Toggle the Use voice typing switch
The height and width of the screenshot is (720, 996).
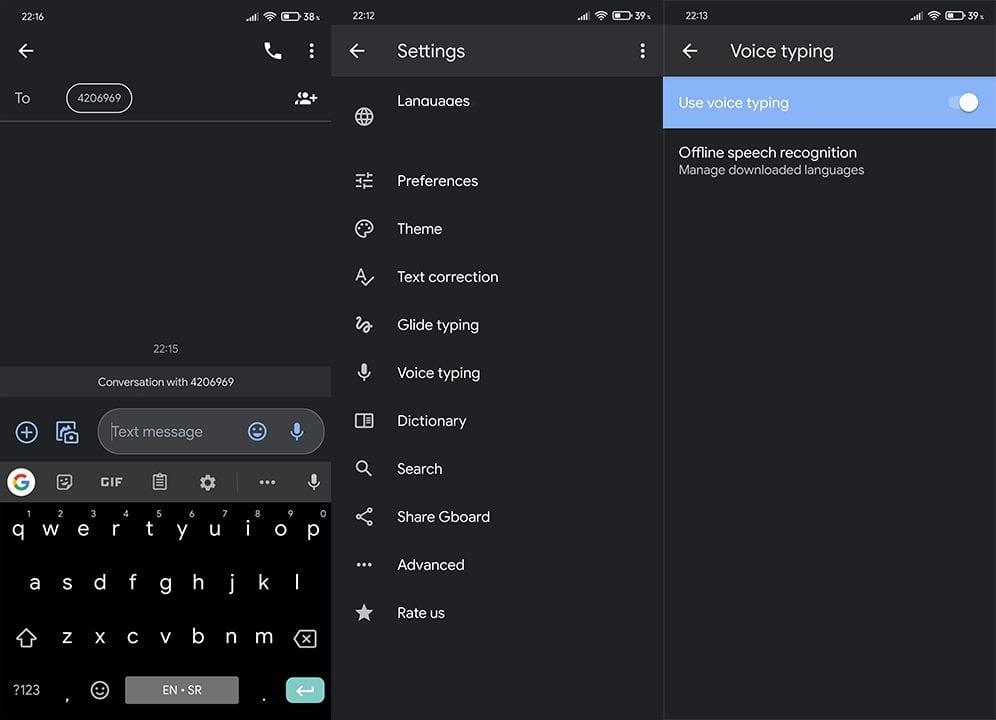point(963,103)
